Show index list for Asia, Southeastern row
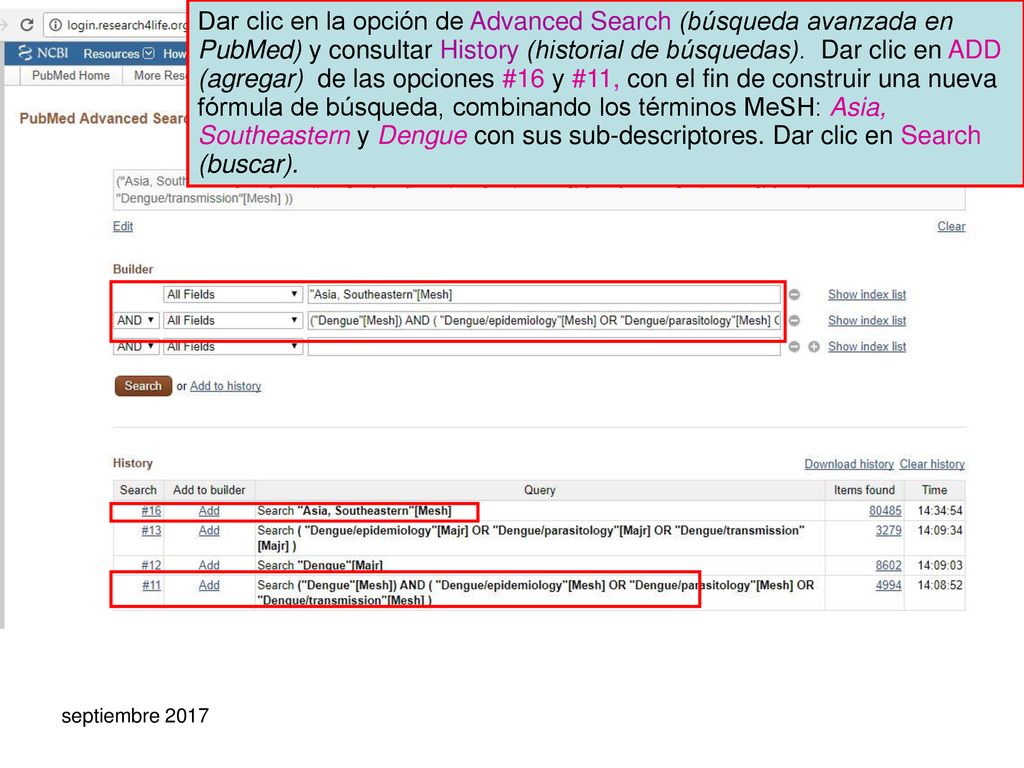The image size is (1024, 768). pos(867,295)
